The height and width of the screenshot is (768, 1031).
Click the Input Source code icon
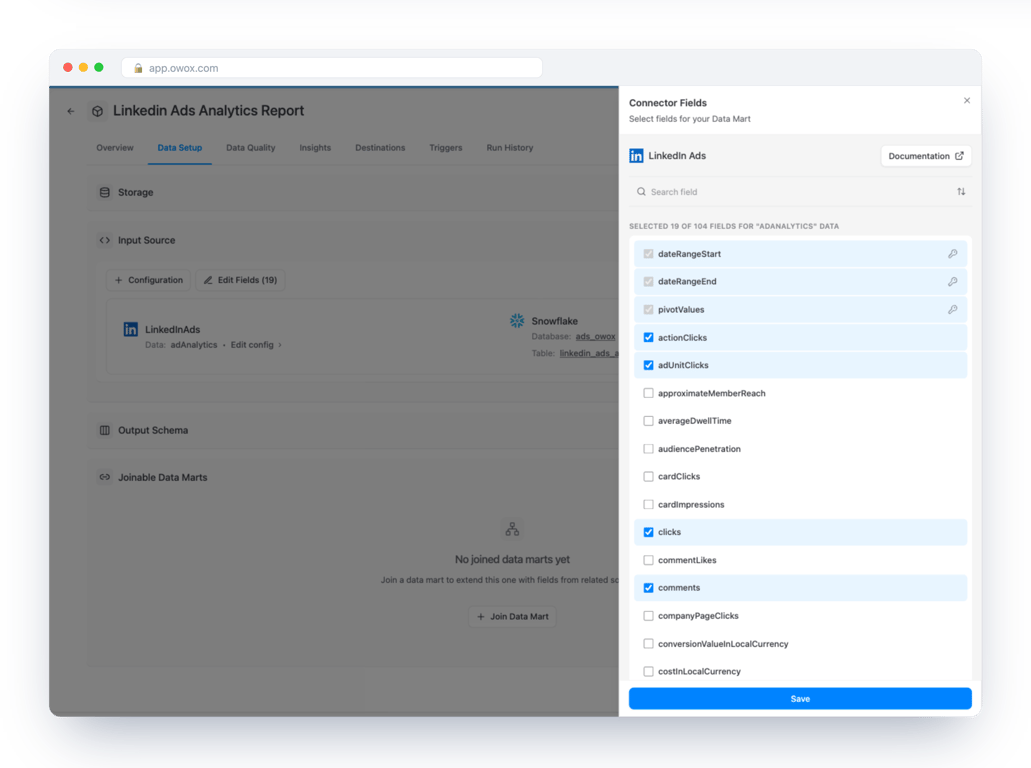(105, 241)
